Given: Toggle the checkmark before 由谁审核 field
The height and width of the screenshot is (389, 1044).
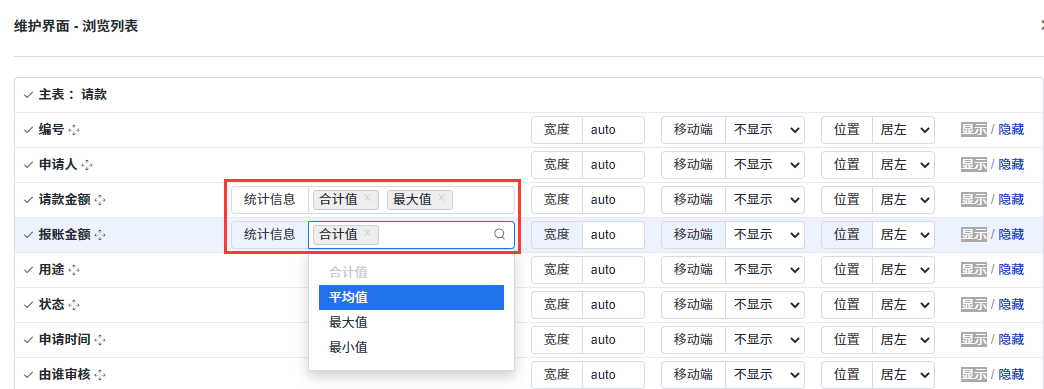Looking at the screenshot, I should [x=27, y=374].
